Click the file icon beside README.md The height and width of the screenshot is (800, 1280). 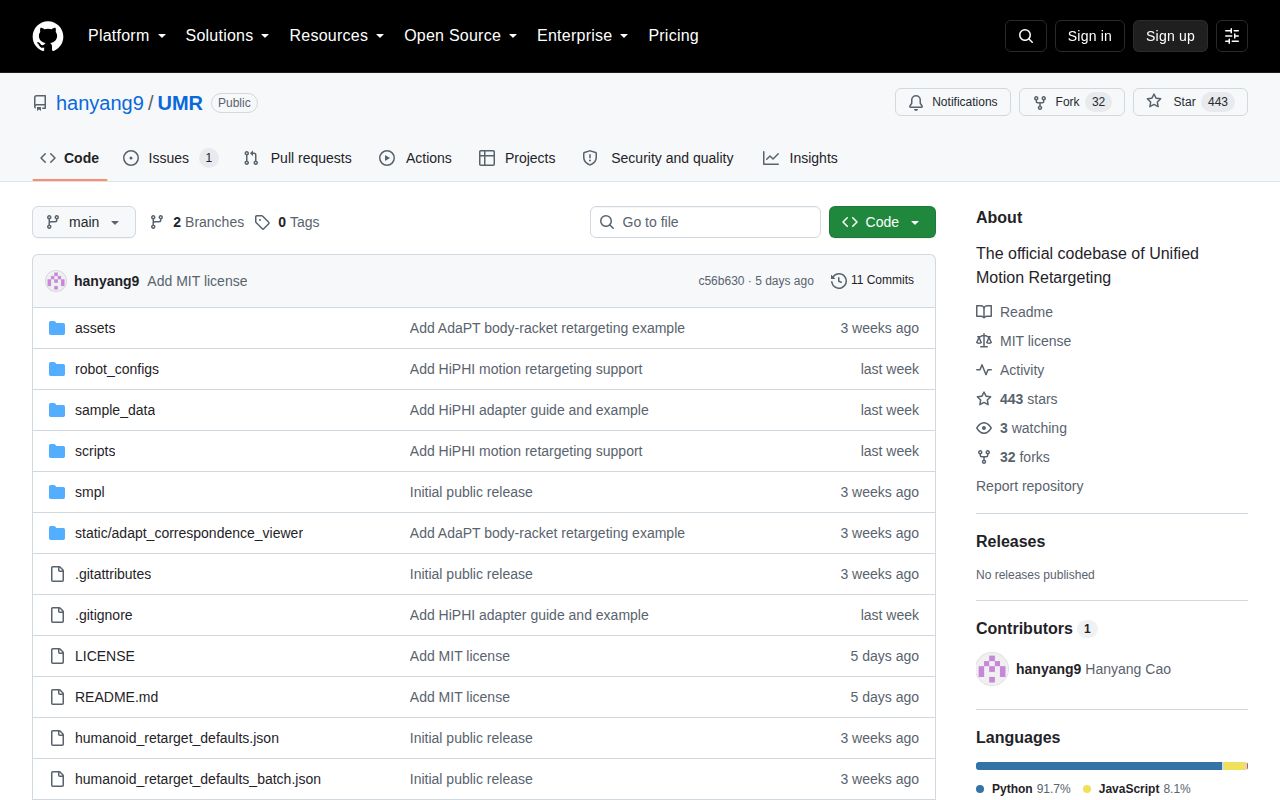57,697
